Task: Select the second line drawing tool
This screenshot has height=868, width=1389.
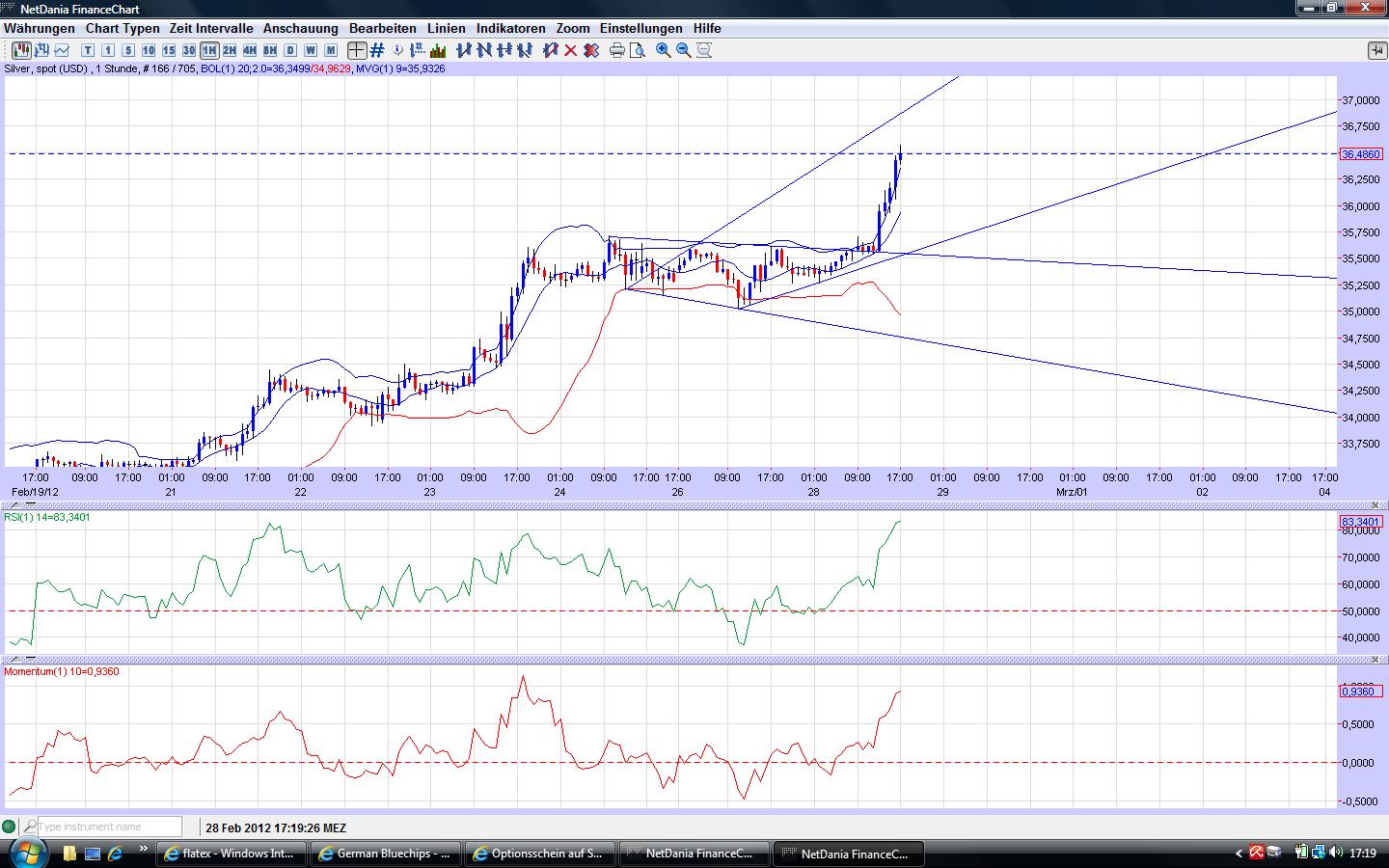Action: [x=484, y=50]
